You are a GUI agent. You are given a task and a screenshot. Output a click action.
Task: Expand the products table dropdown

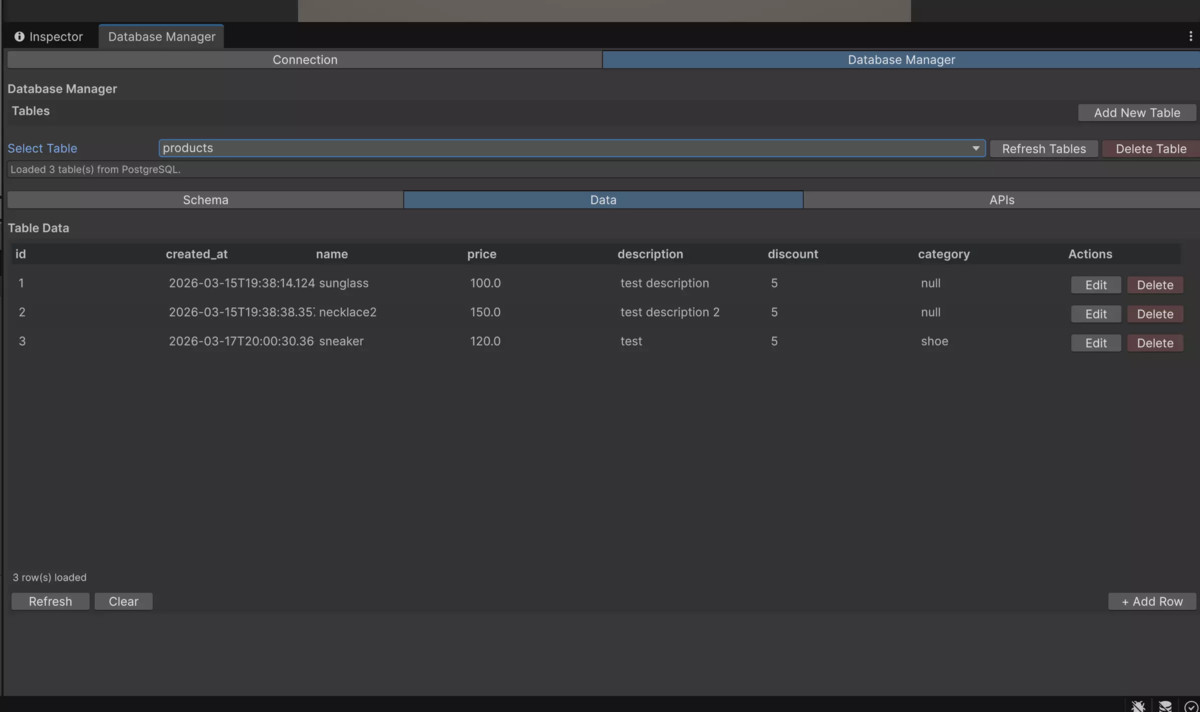click(572, 148)
